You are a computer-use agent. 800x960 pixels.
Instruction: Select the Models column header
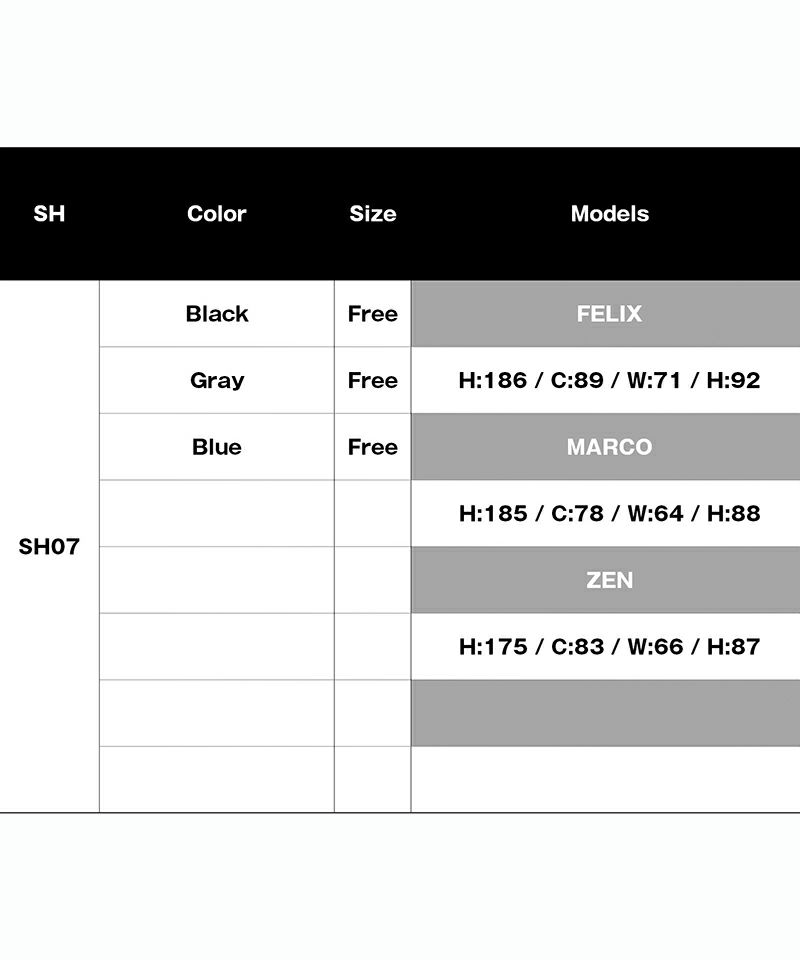(609, 214)
